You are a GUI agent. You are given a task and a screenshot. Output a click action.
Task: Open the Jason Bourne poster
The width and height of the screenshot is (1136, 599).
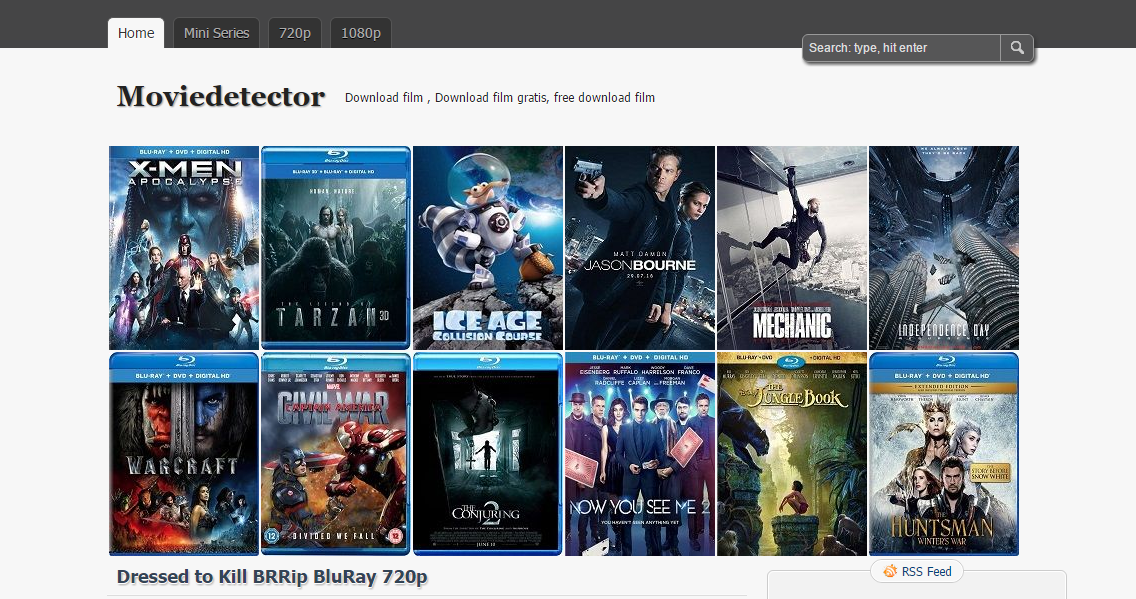click(x=640, y=248)
